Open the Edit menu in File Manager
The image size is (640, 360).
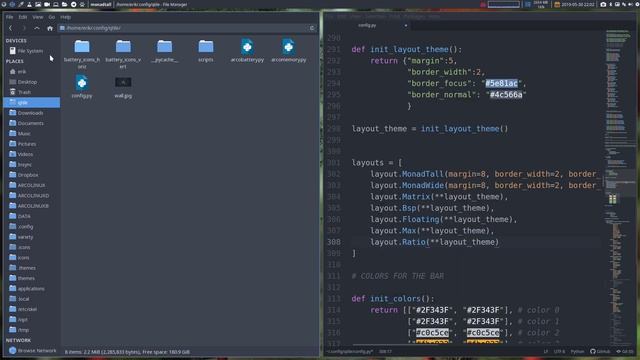(x=23, y=17)
